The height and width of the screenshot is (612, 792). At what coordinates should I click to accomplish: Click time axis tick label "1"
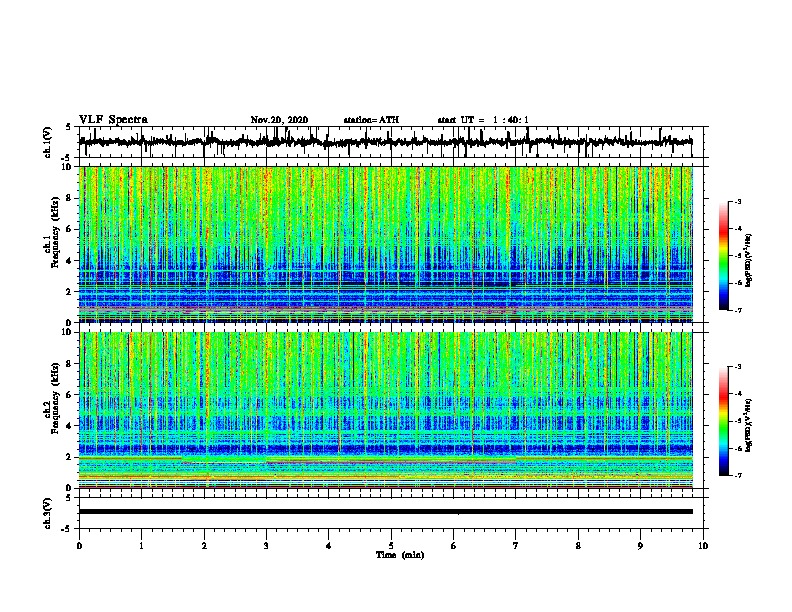coord(141,545)
